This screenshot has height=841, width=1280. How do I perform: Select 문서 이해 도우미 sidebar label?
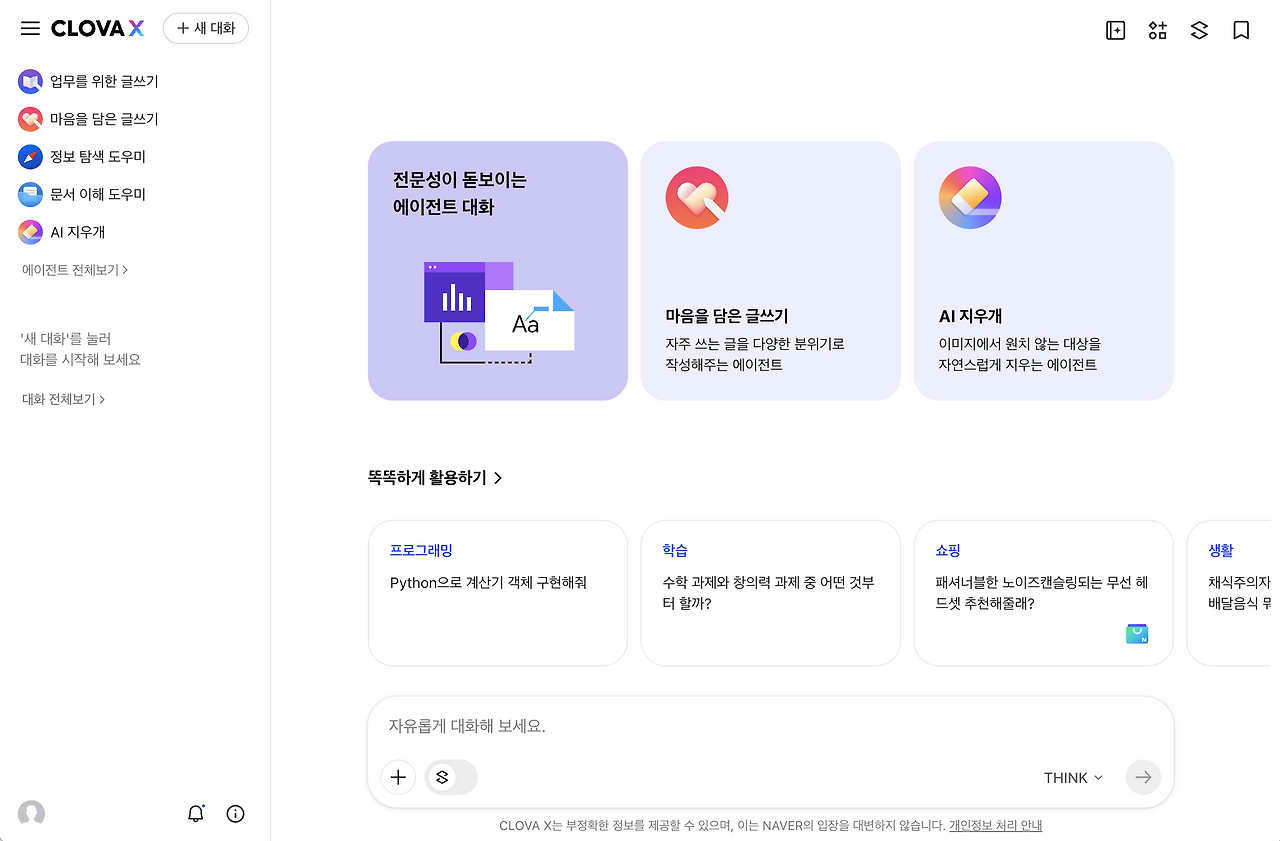[x=98, y=194]
